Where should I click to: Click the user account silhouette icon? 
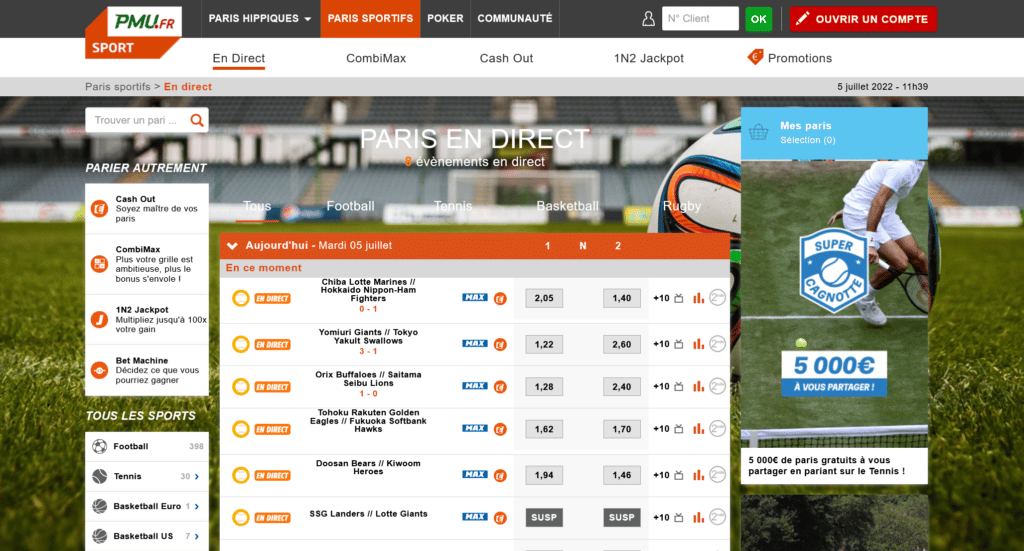(648, 19)
